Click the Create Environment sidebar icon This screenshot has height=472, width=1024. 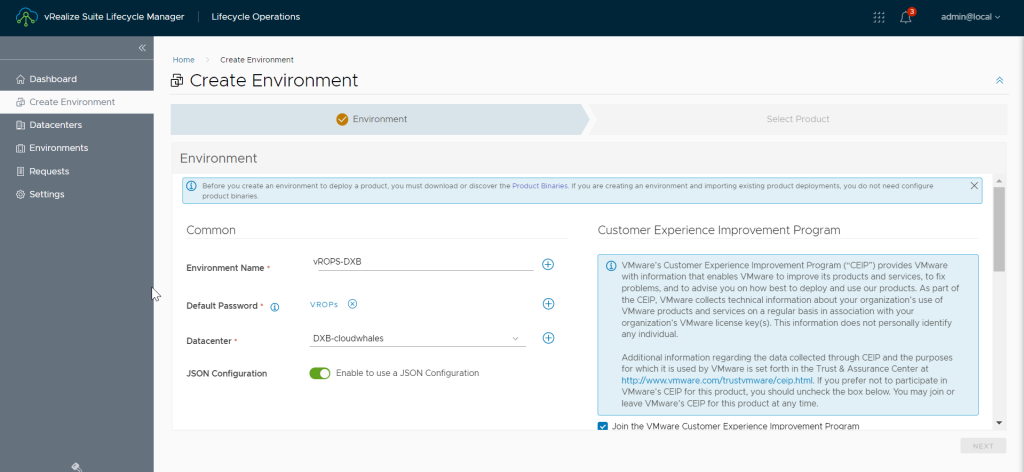(20, 102)
